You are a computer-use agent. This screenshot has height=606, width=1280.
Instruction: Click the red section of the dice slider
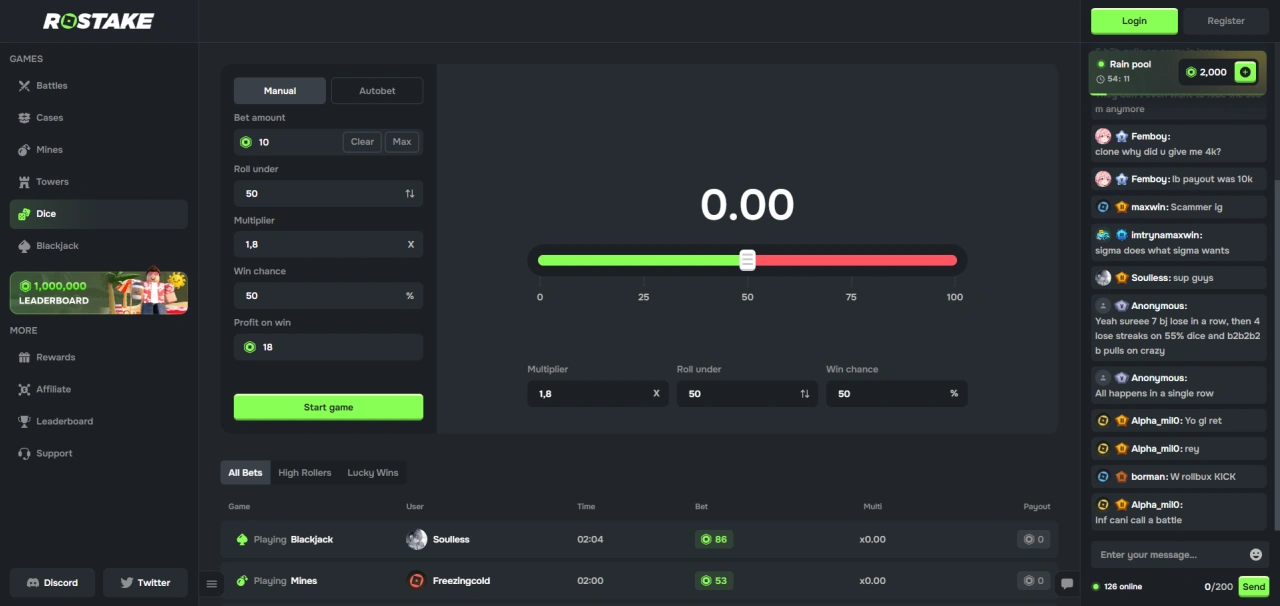click(856, 260)
